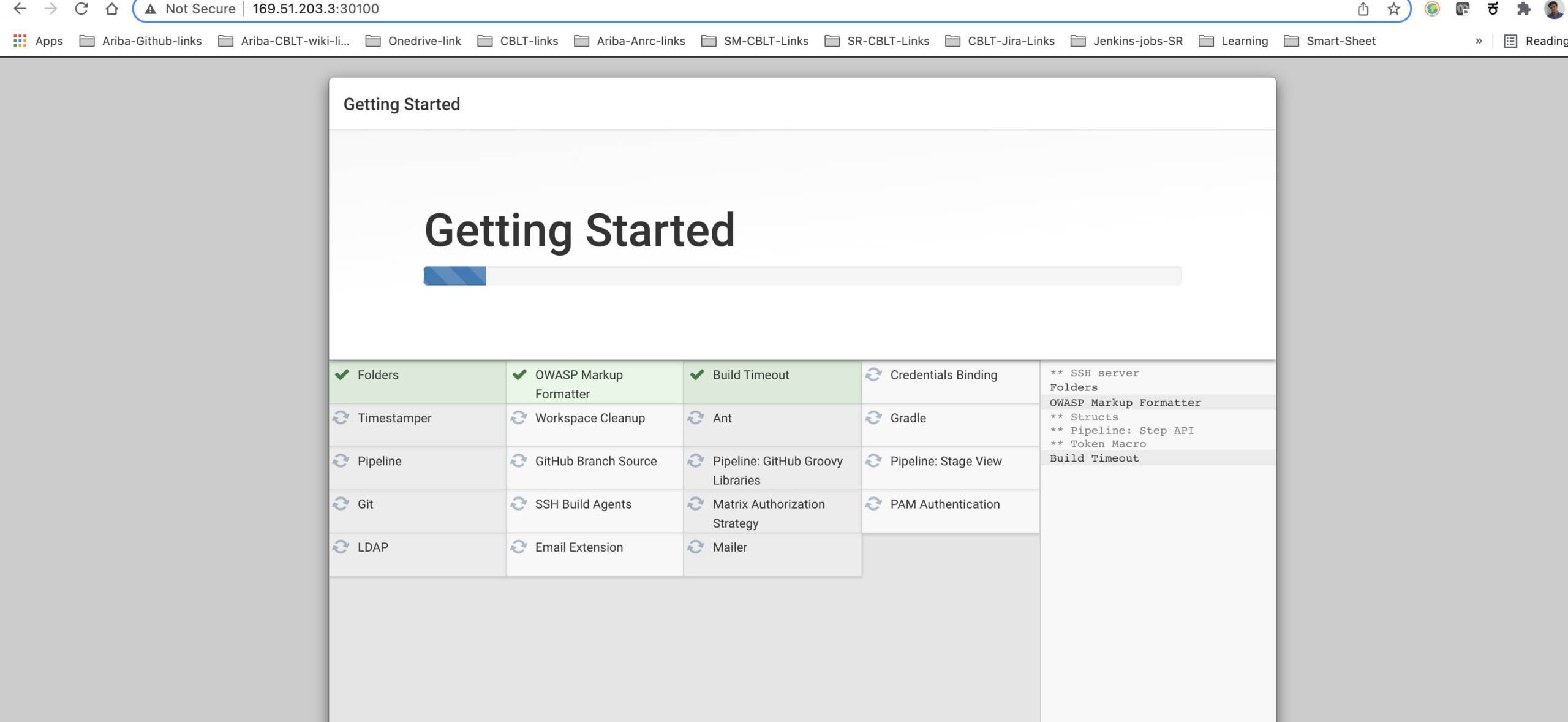
Task: Click pending icon next to Mailer
Action: pos(695,547)
